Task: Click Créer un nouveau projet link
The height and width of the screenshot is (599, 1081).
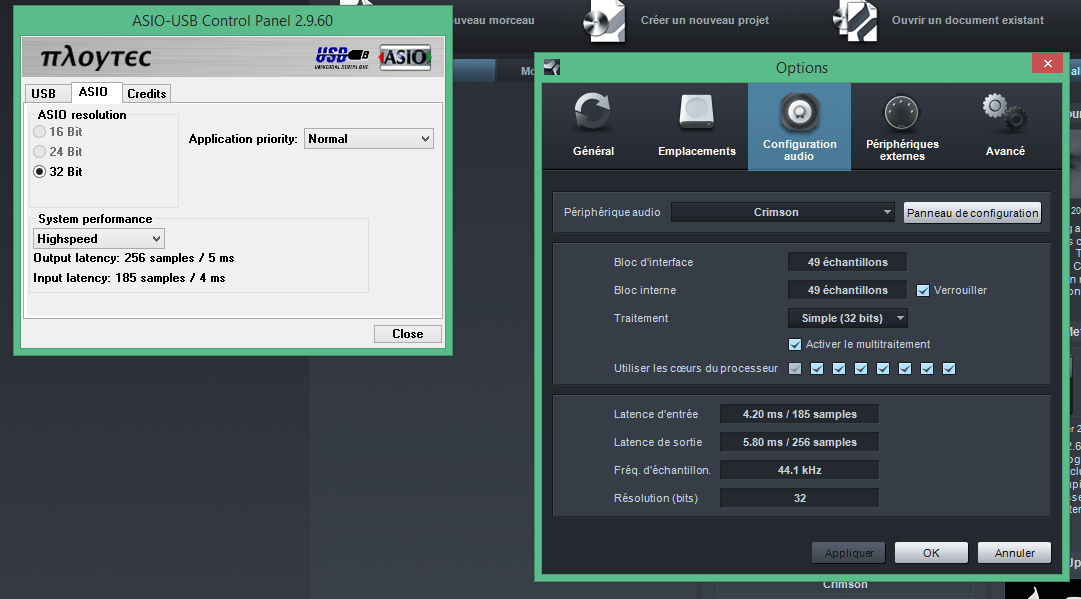Action: coord(705,20)
